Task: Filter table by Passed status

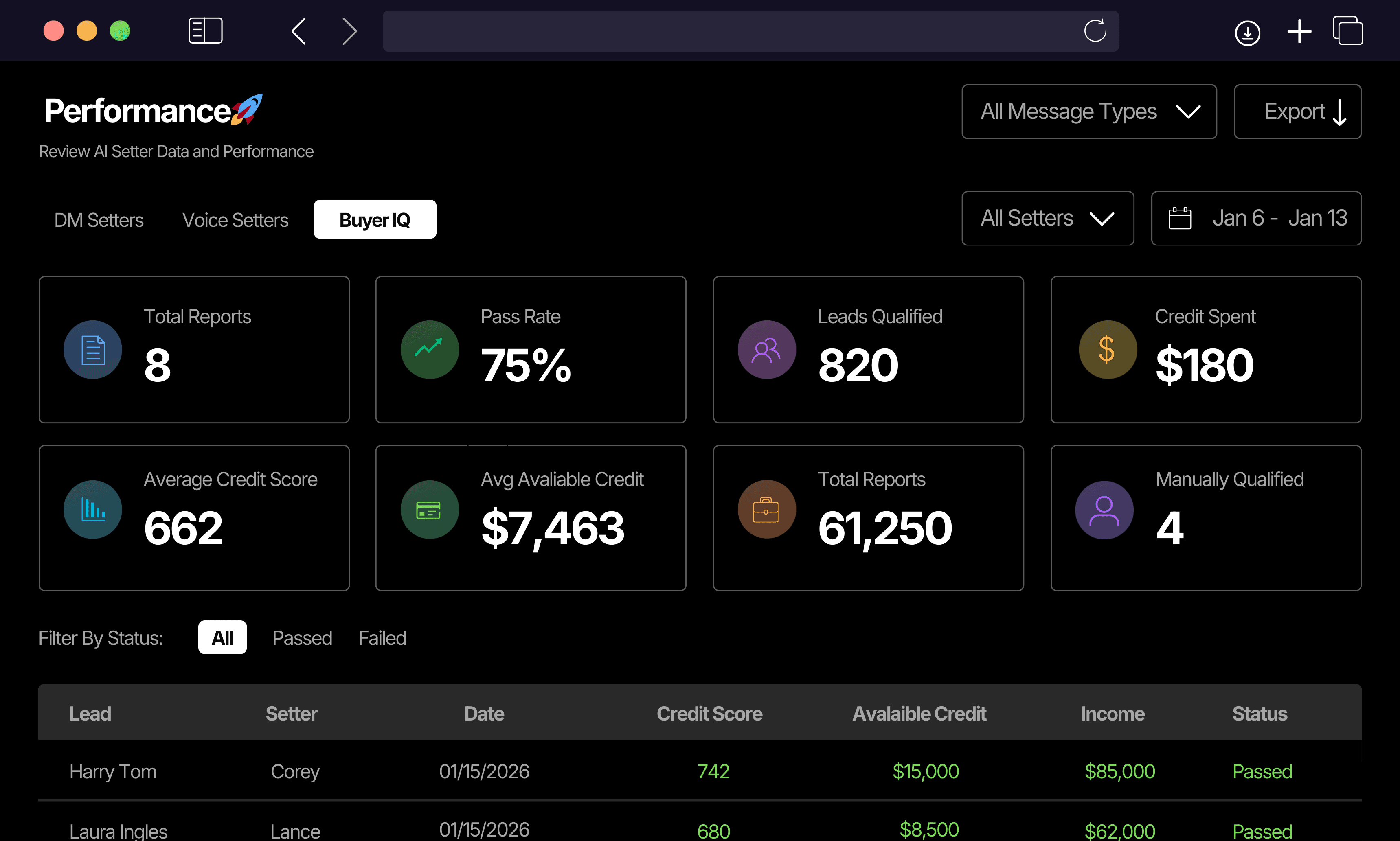Action: [x=302, y=638]
